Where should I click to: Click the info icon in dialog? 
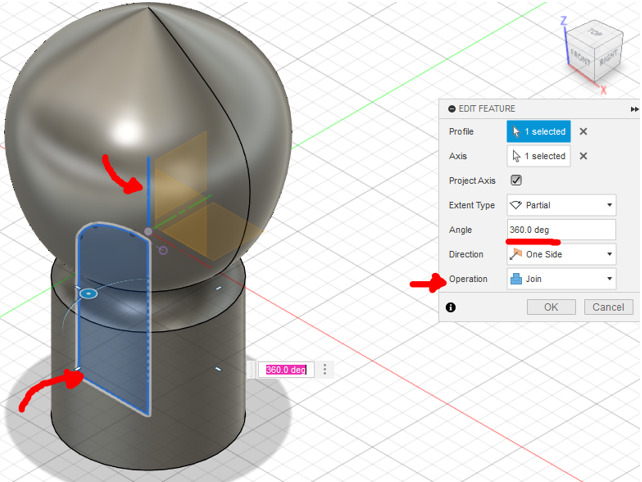(451, 307)
